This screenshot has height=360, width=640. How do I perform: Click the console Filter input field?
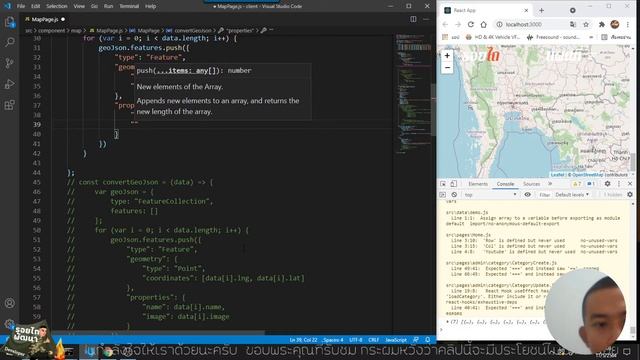coord(545,195)
